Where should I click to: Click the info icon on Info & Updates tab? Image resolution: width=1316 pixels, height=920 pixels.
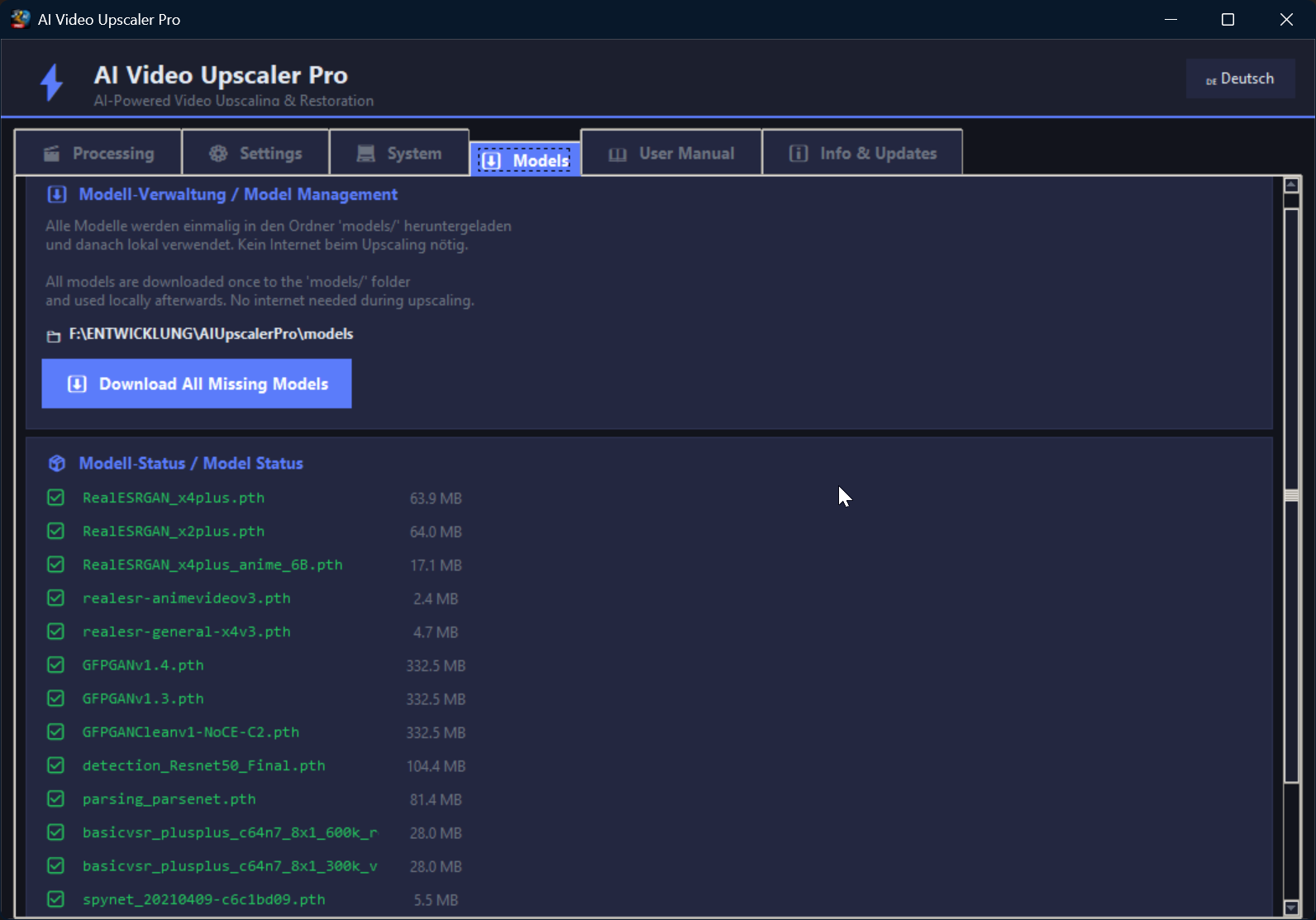click(x=799, y=154)
